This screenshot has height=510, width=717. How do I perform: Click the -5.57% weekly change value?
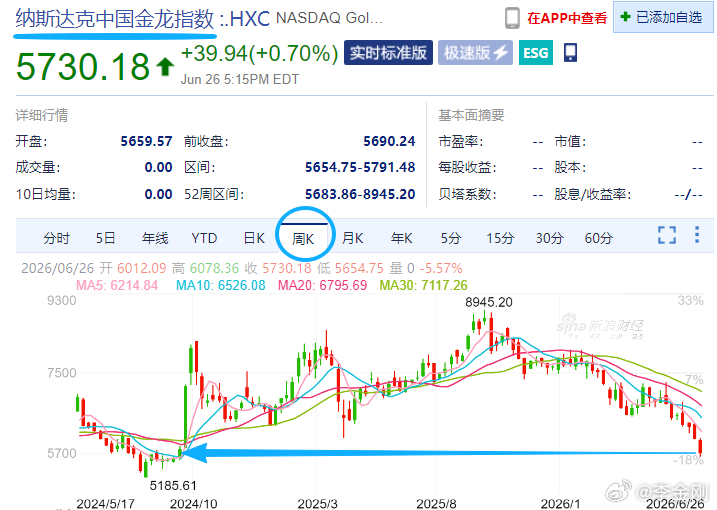[441, 268]
